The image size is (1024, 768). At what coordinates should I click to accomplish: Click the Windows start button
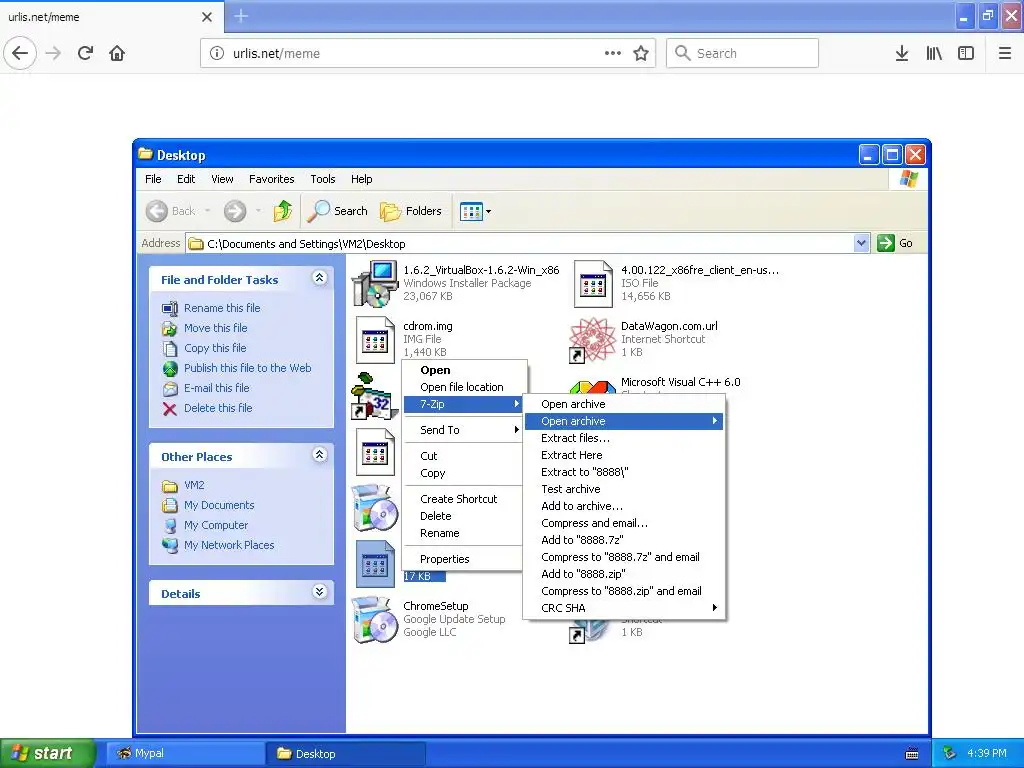coord(47,754)
